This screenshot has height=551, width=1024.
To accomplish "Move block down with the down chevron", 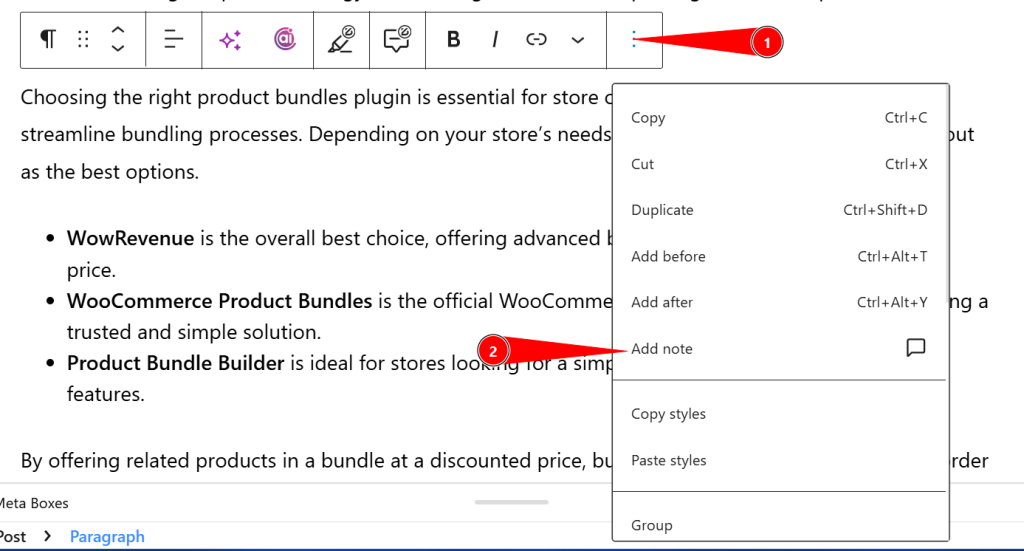I will 118,48.
